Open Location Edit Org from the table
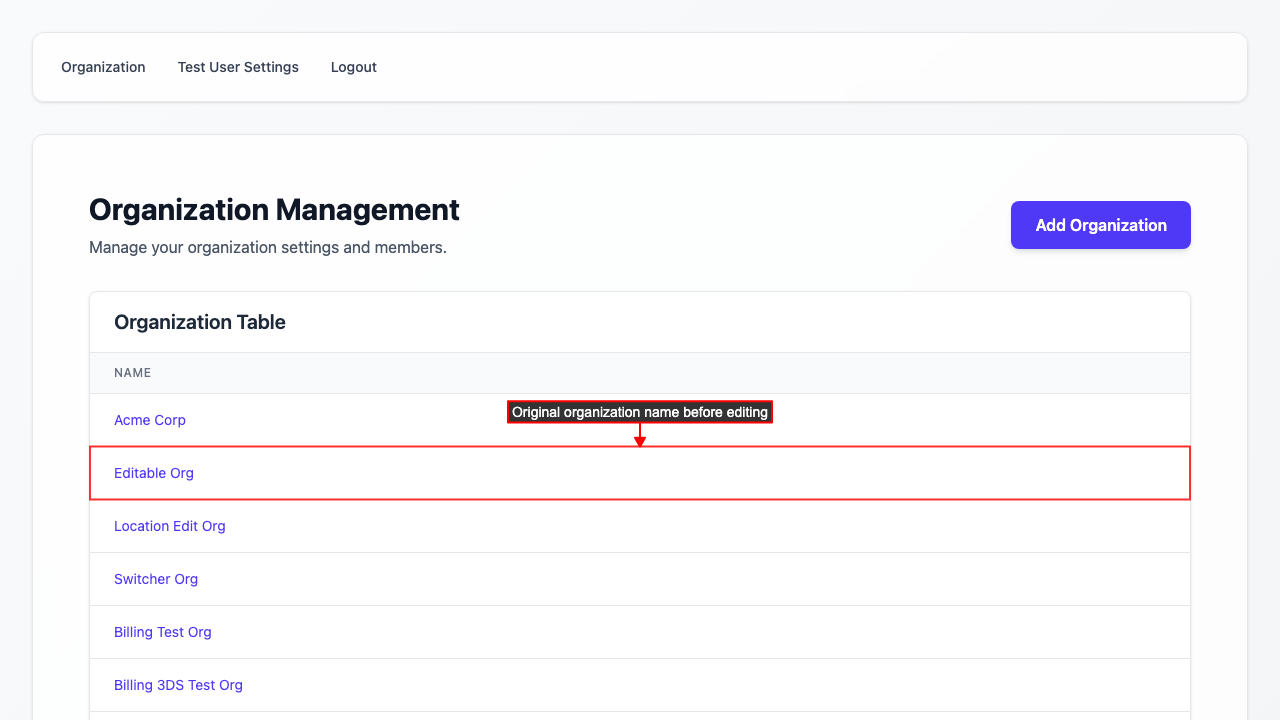1280x720 pixels. click(170, 526)
